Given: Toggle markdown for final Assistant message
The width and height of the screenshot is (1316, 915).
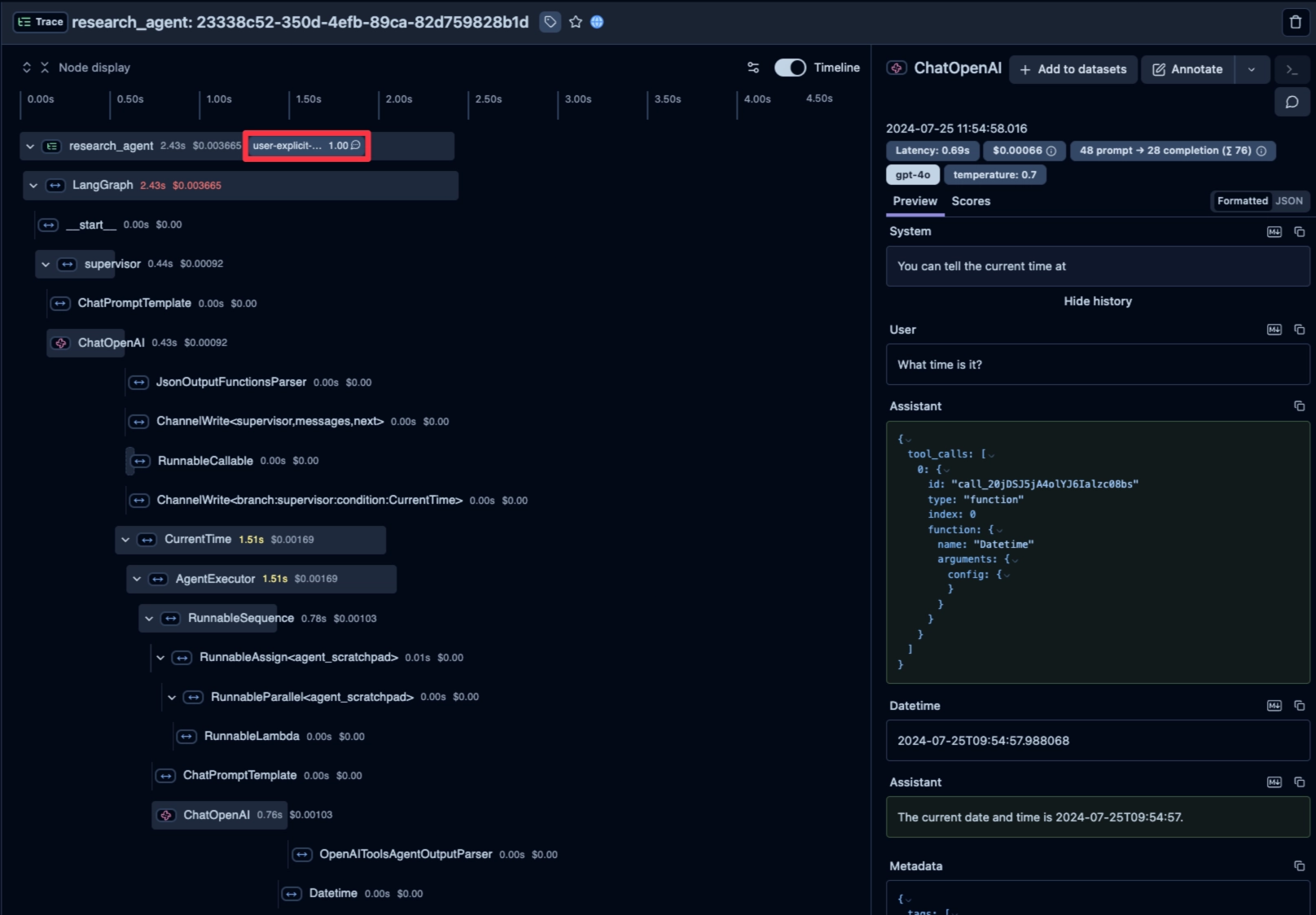Looking at the screenshot, I should tap(1274, 782).
